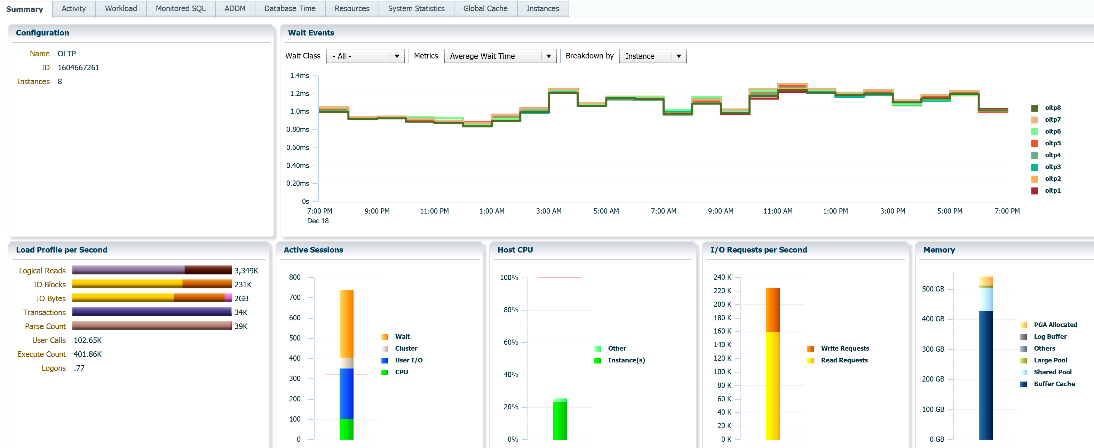Click the Logons value .77
Image resolution: width=1094 pixels, height=448 pixels.
pos(79,368)
